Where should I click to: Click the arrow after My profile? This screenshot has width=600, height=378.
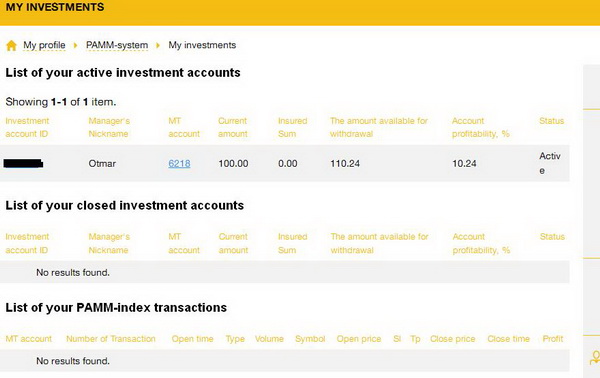click(75, 46)
